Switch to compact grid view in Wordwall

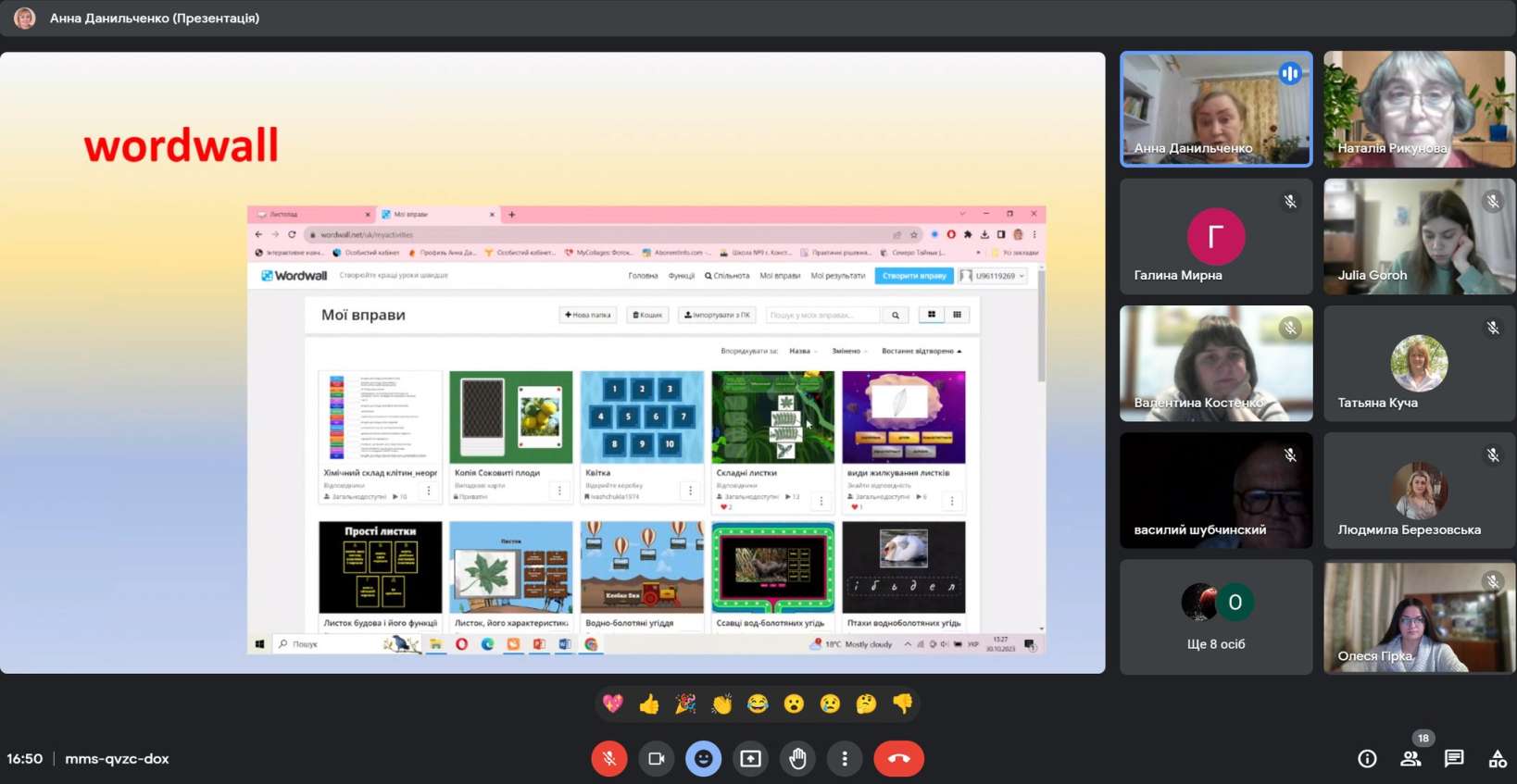pos(957,315)
